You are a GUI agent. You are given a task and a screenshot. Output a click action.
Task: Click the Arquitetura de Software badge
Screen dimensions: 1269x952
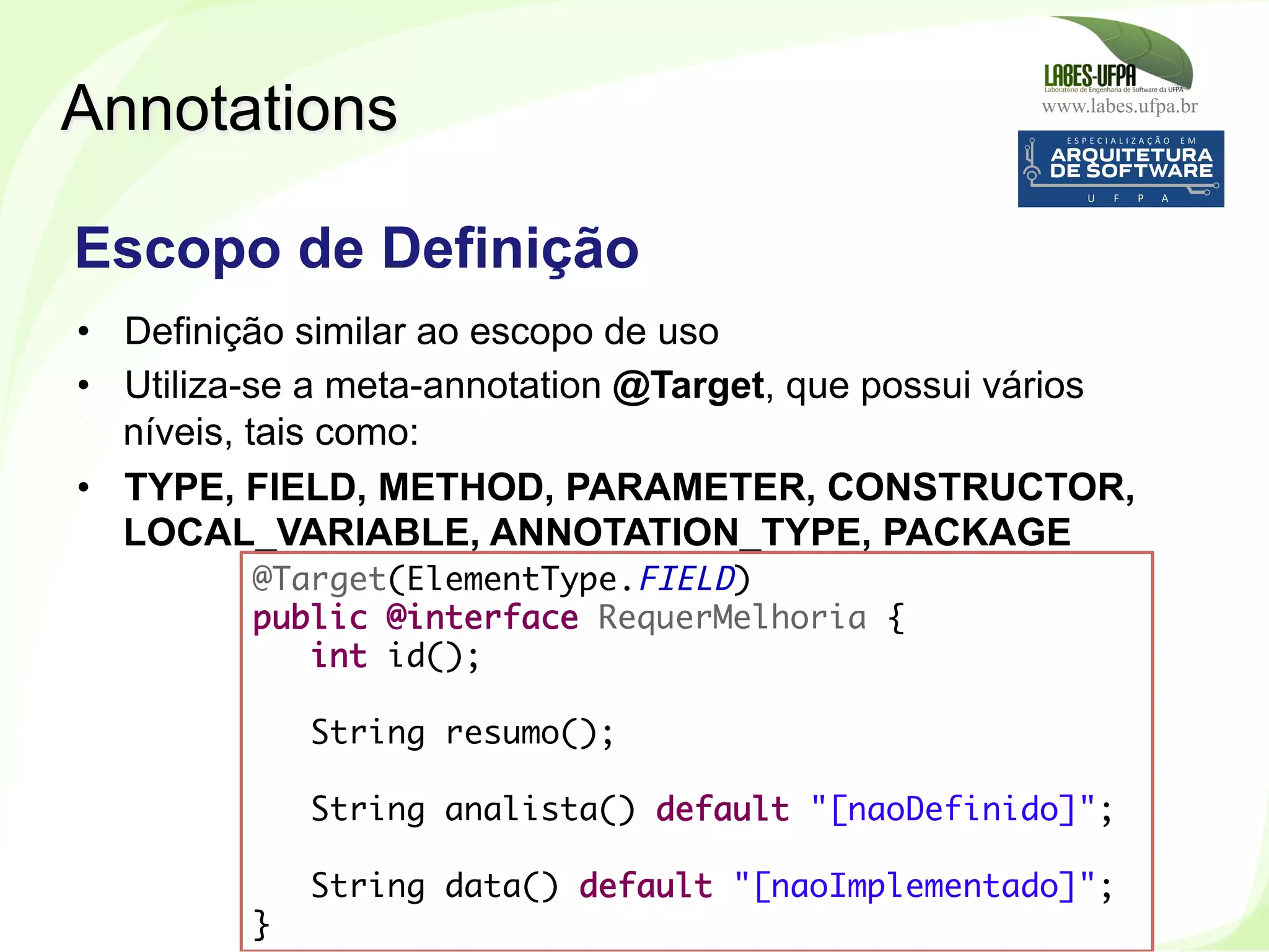point(1121,168)
